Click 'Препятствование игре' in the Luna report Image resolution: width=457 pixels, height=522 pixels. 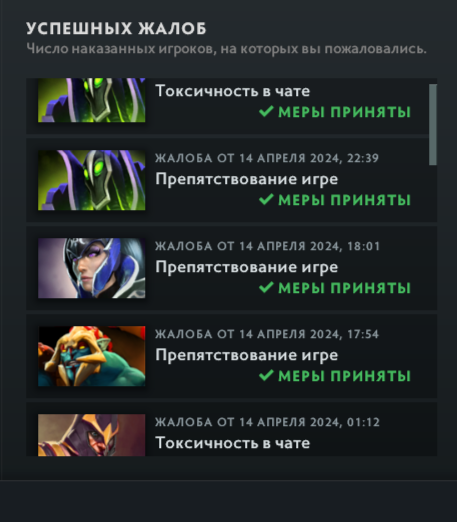click(x=247, y=268)
